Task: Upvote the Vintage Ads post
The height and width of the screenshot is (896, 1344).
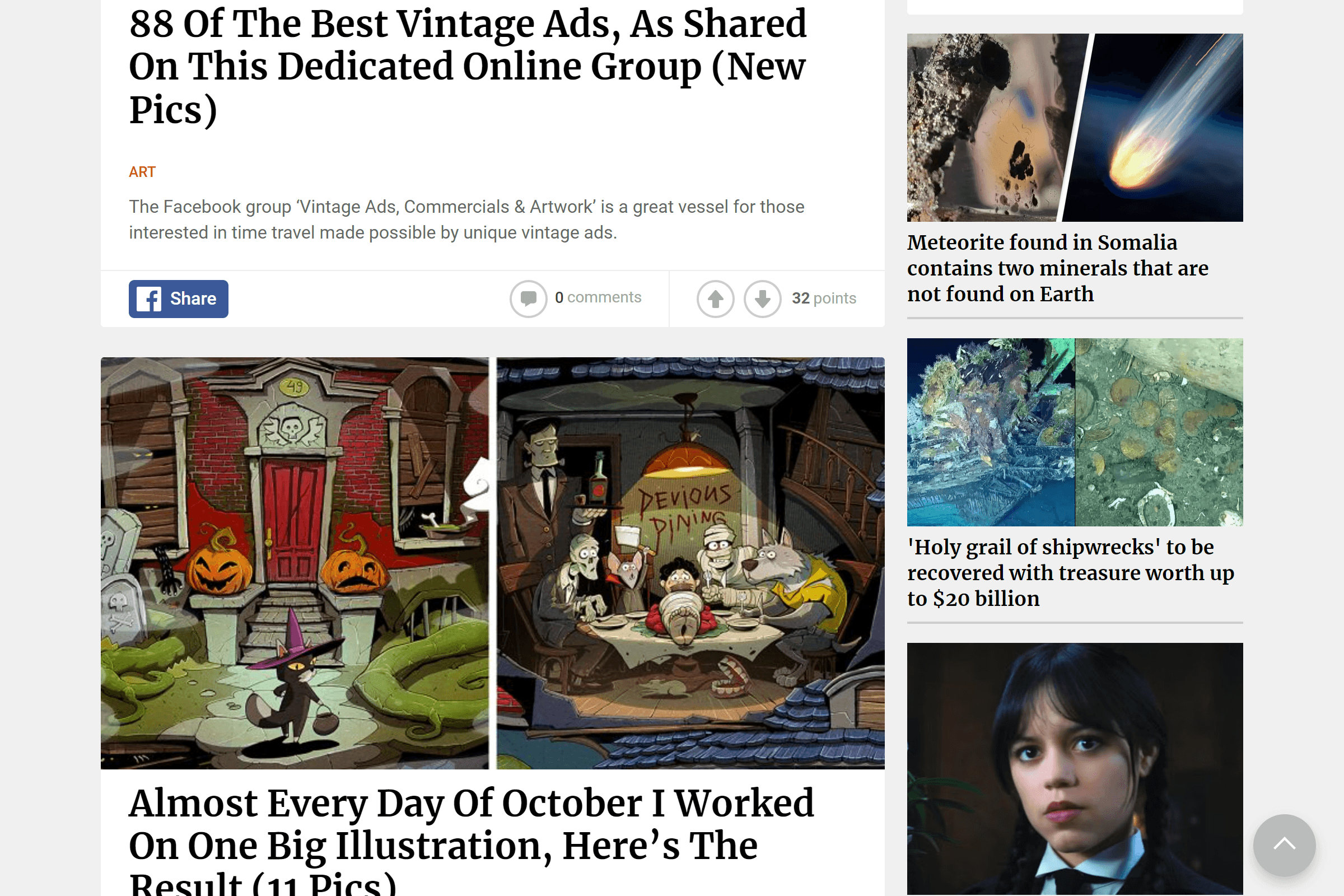Action: [x=716, y=299]
